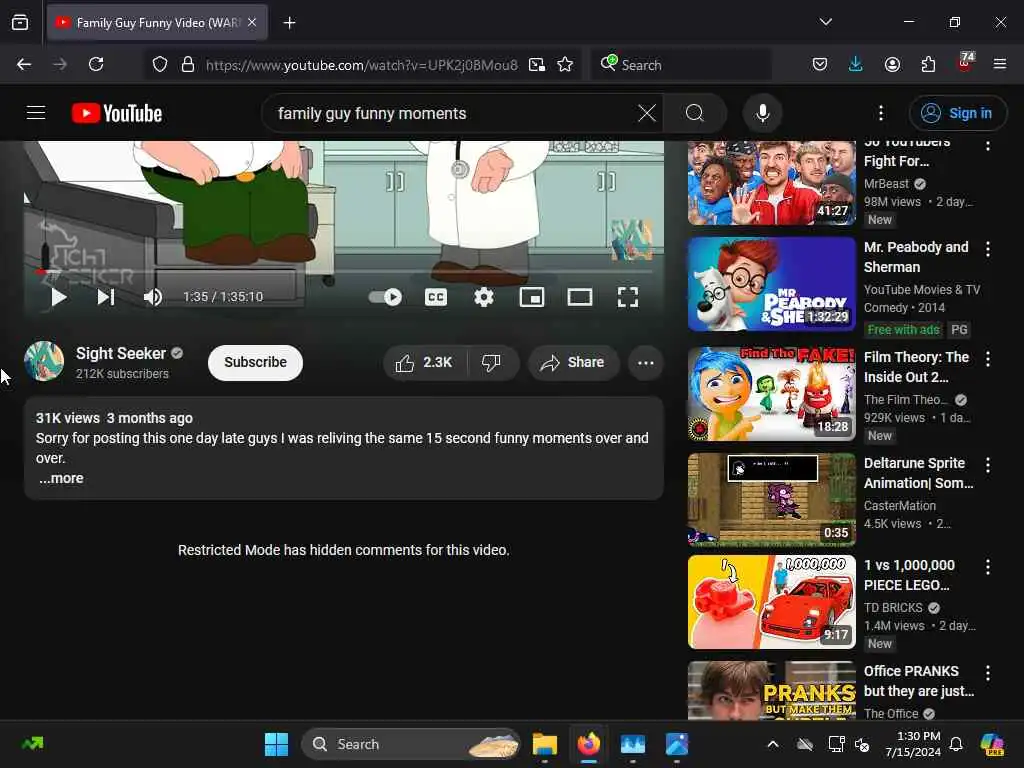Open options for the Film Theory video
The image size is (1024, 768).
(987, 359)
